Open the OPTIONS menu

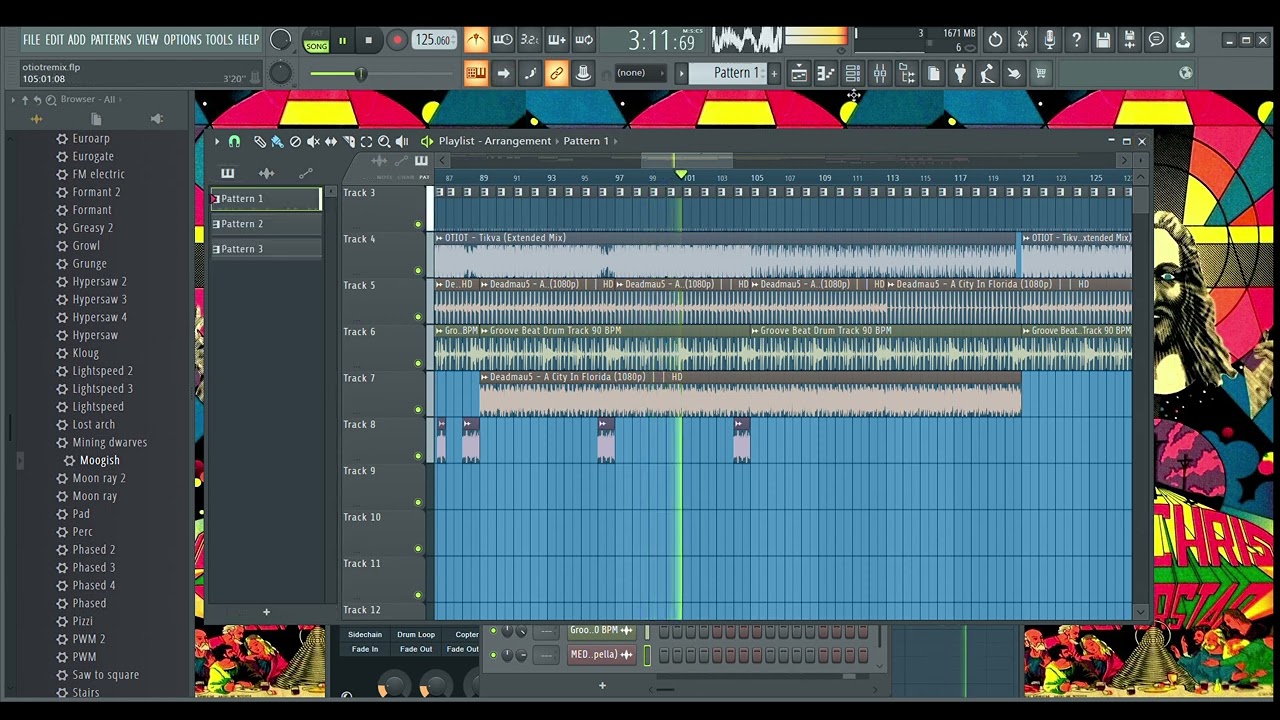click(182, 40)
